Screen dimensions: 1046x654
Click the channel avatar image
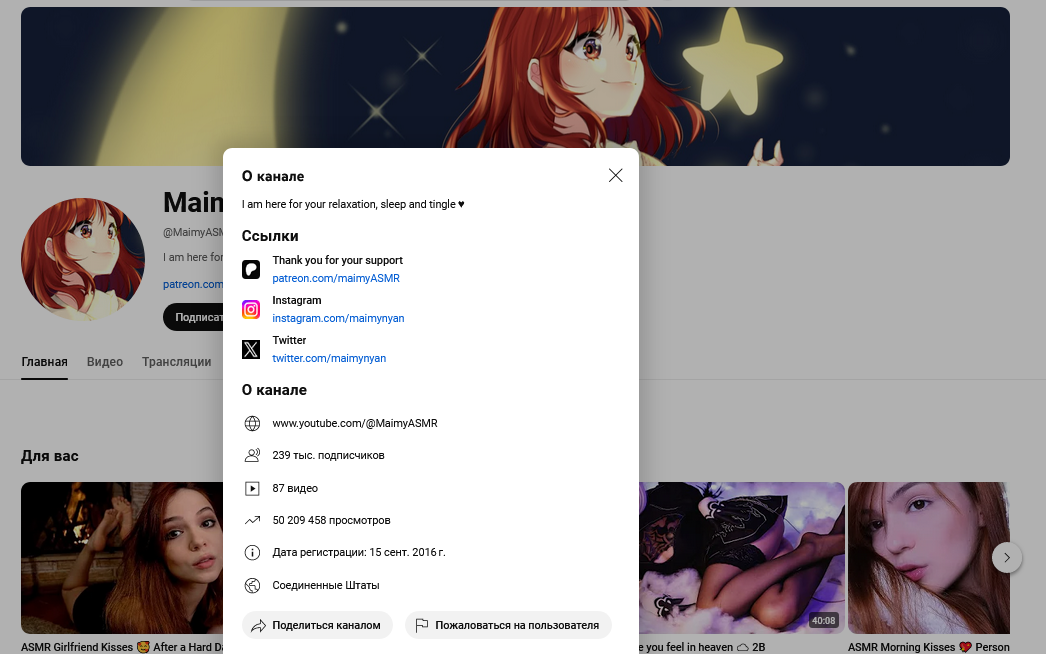[83, 259]
